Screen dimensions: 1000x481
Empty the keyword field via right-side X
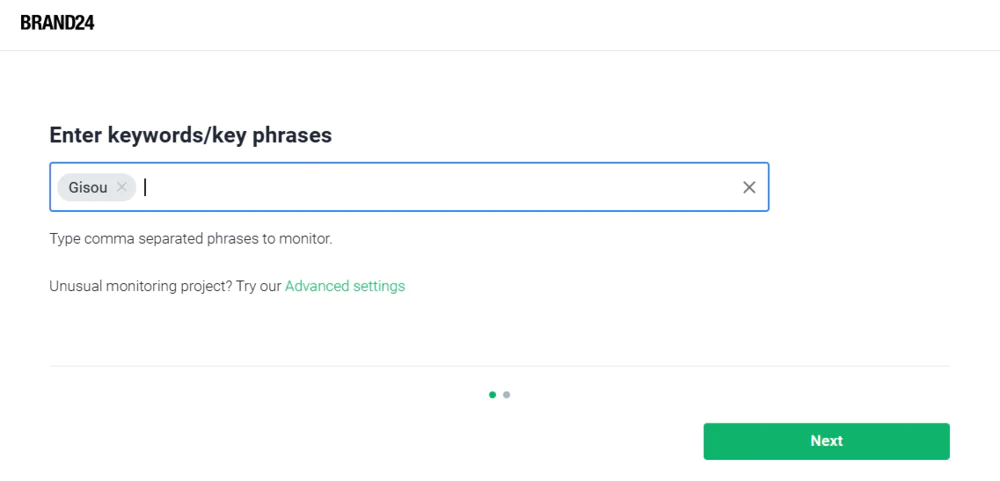[x=749, y=187]
